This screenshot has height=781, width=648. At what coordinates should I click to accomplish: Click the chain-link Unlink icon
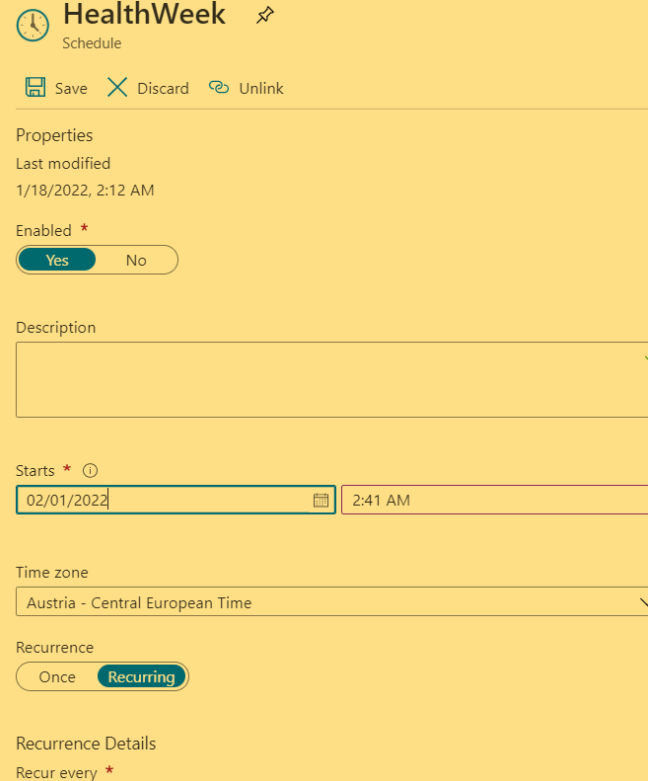[x=218, y=88]
